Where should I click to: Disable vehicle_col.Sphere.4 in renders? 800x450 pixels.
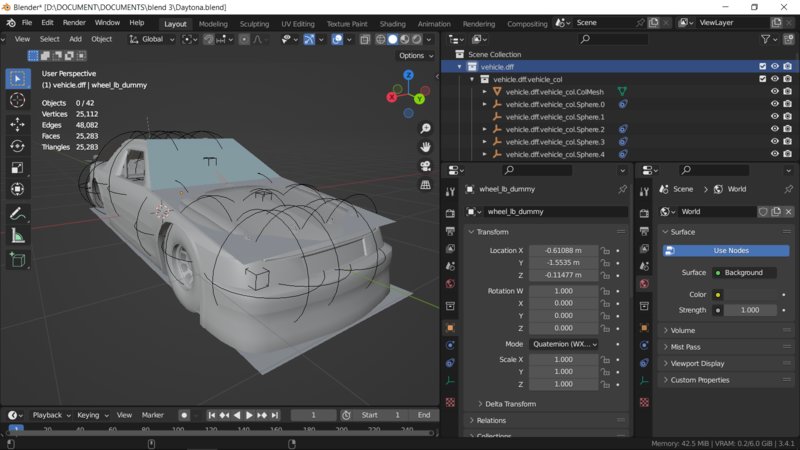[787, 154]
